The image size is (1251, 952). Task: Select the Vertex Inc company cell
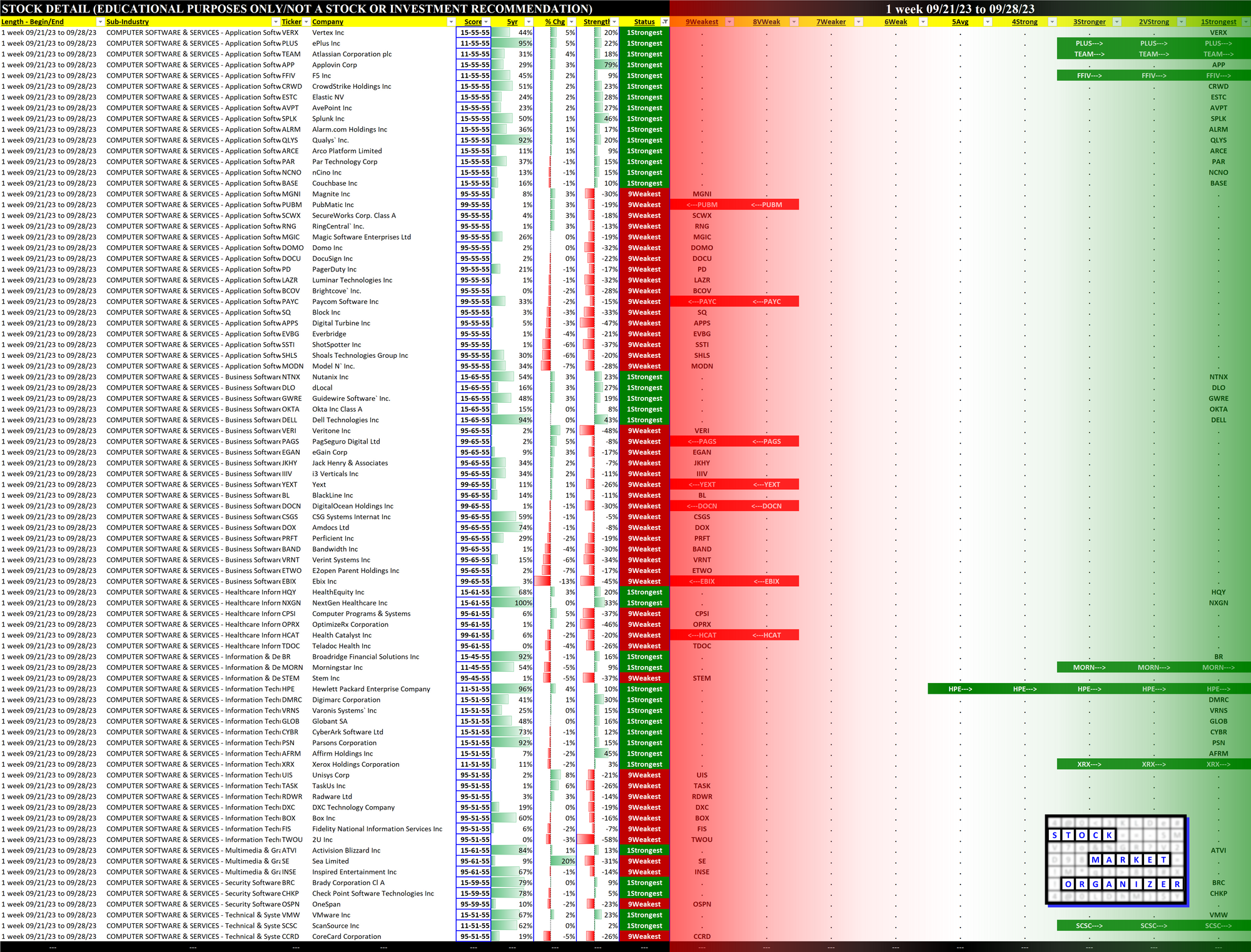click(x=328, y=33)
